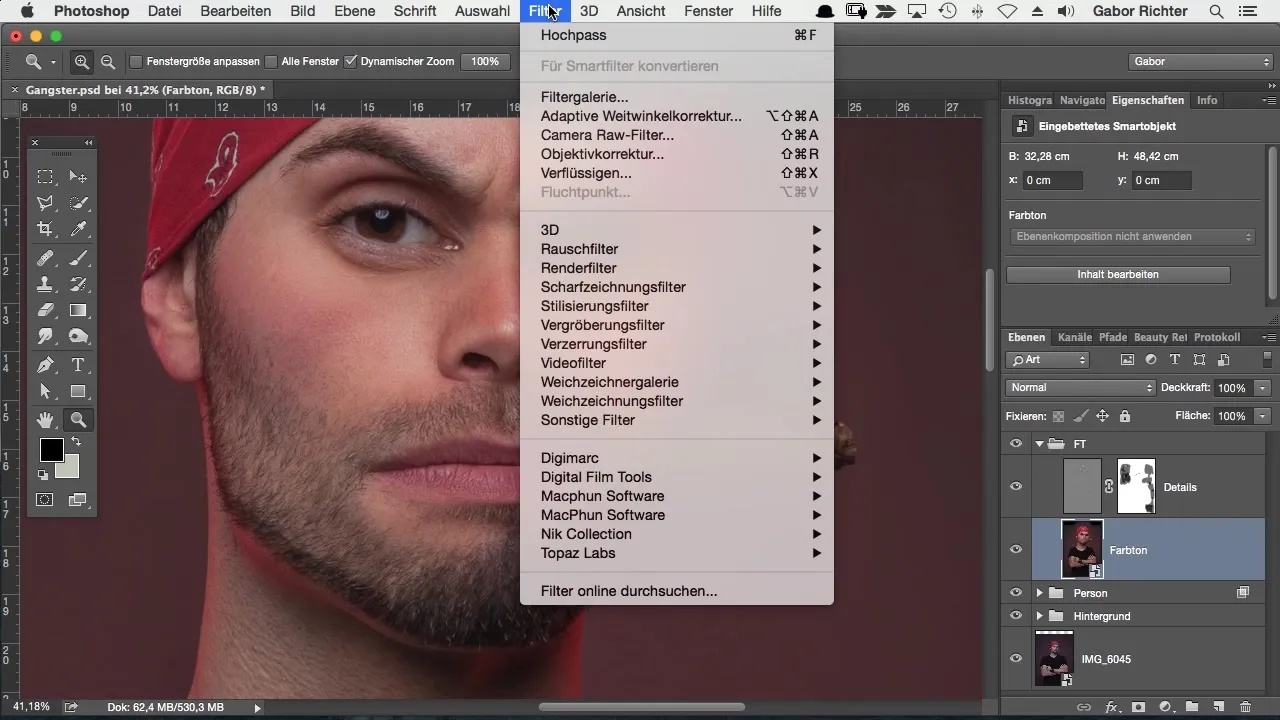Select the Rectangle shape tool

[x=78, y=391]
